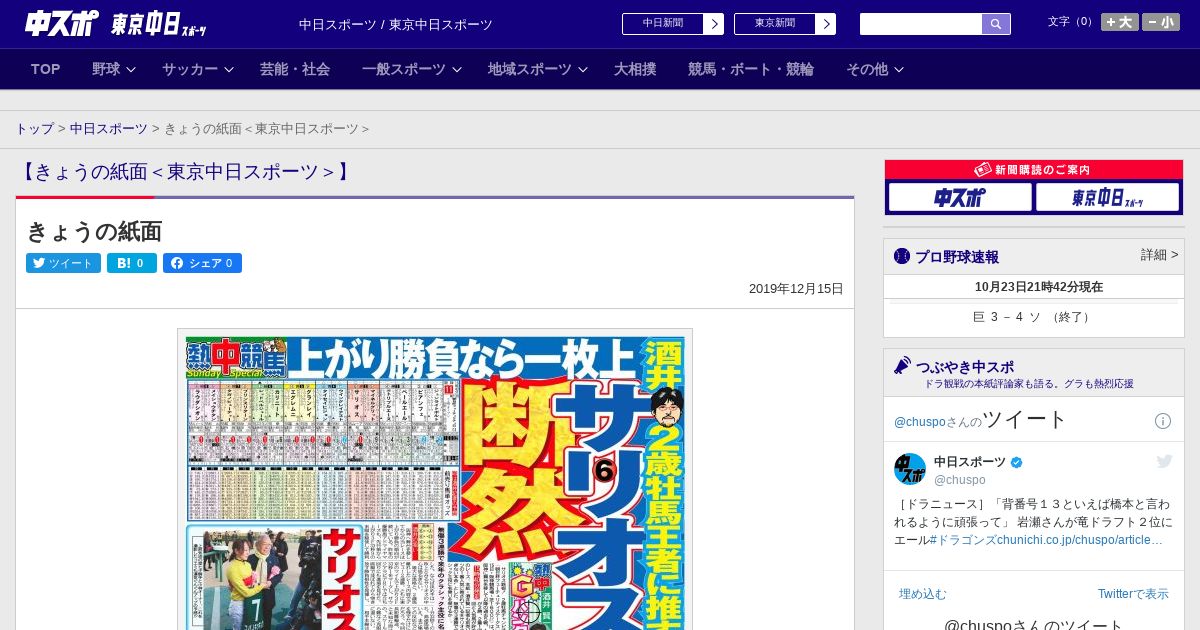Click the きょうの紙面 article heading
1200x630 pixels.
pyautogui.click(x=94, y=232)
